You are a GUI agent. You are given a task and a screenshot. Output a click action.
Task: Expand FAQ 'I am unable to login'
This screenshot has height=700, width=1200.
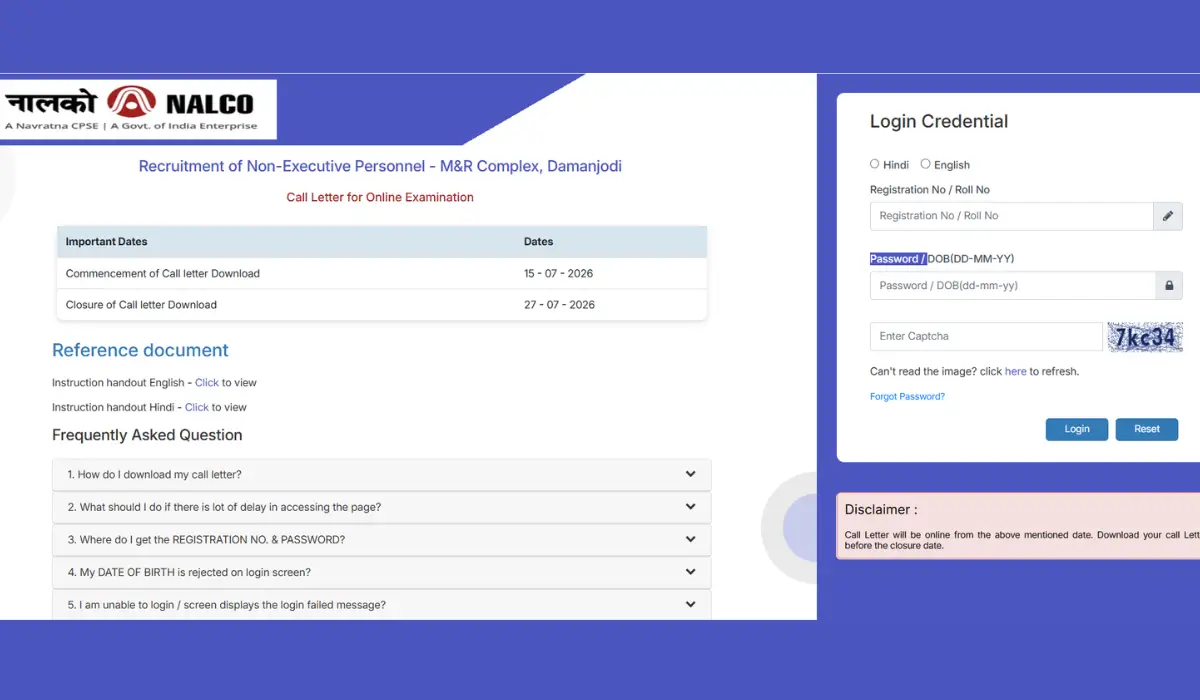click(382, 604)
